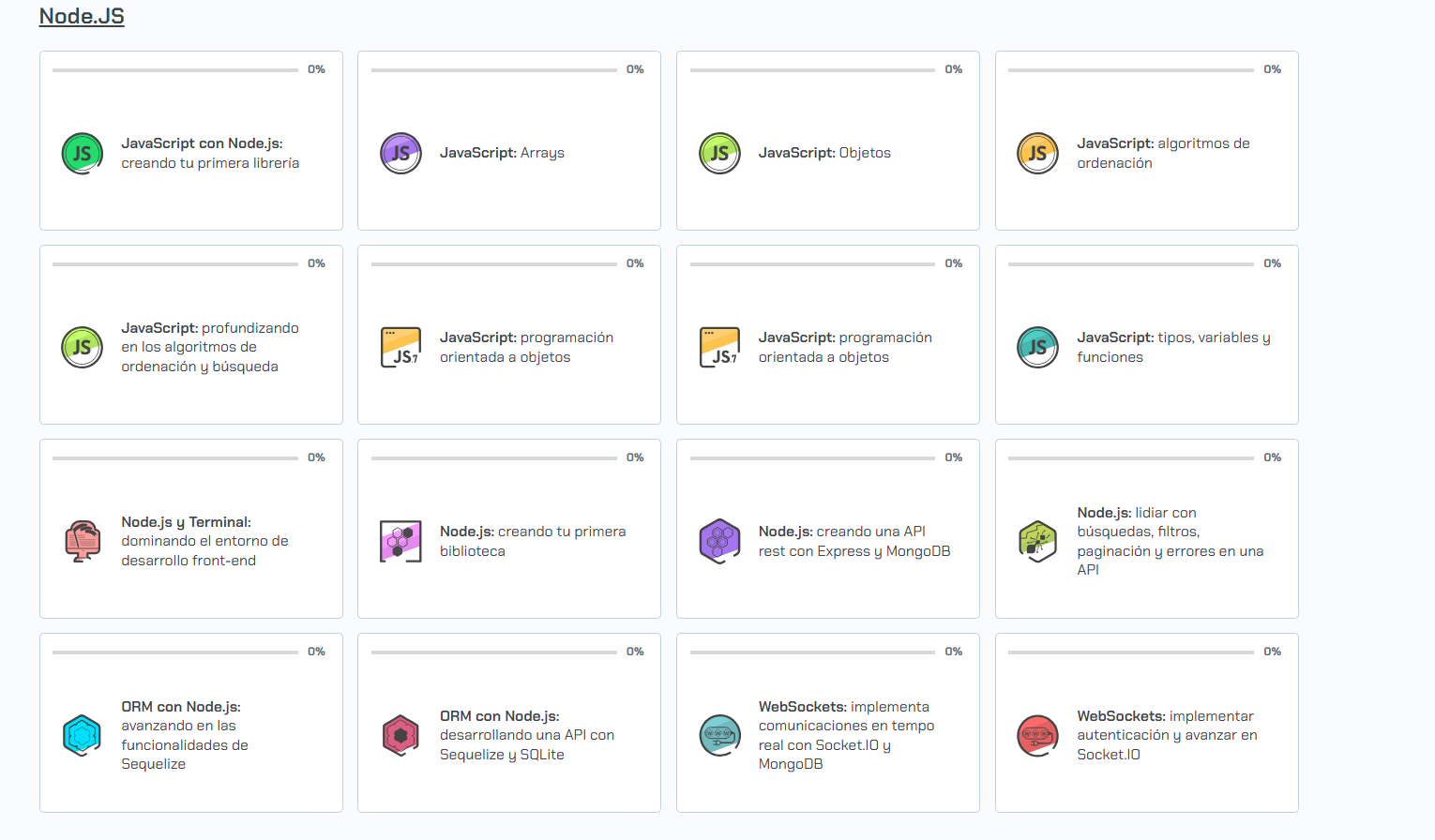Open the title 'JavaScript con Node.js: creando tu primera librería'
Viewport: 1435px width, 840px height.
[210, 153]
